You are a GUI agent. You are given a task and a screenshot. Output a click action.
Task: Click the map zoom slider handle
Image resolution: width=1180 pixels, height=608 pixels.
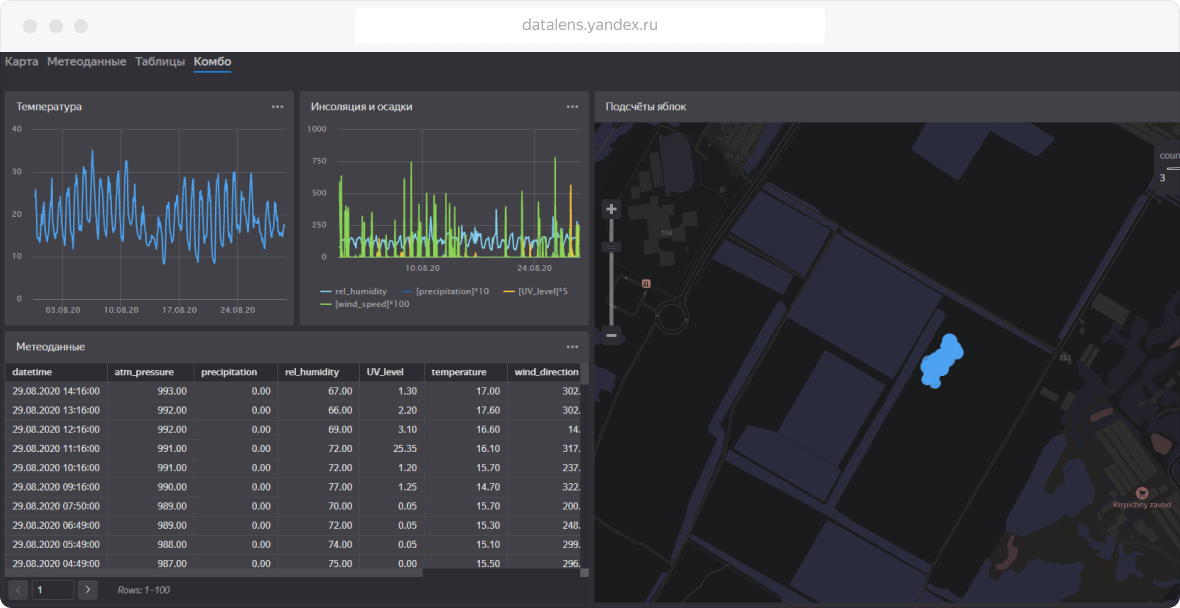click(612, 246)
